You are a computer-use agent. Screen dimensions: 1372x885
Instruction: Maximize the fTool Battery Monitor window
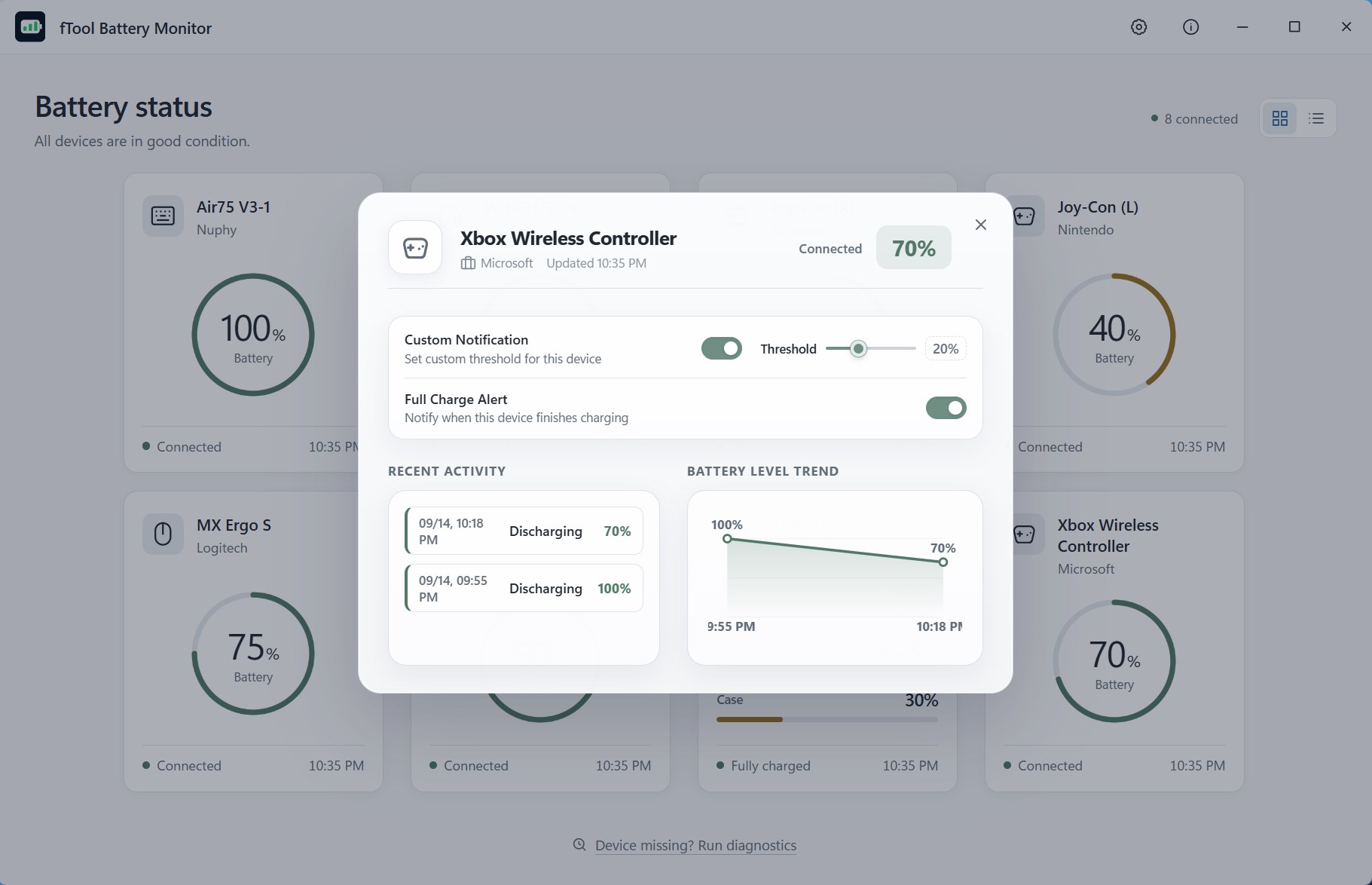(1294, 27)
